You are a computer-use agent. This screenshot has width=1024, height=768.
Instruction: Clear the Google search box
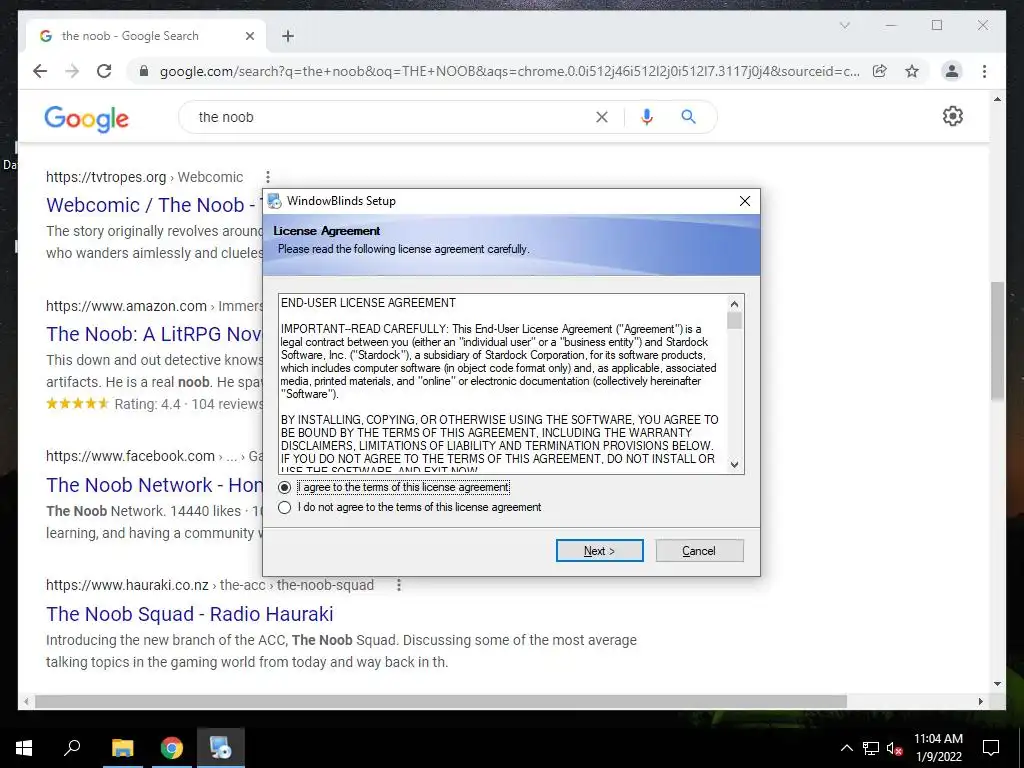coord(601,117)
